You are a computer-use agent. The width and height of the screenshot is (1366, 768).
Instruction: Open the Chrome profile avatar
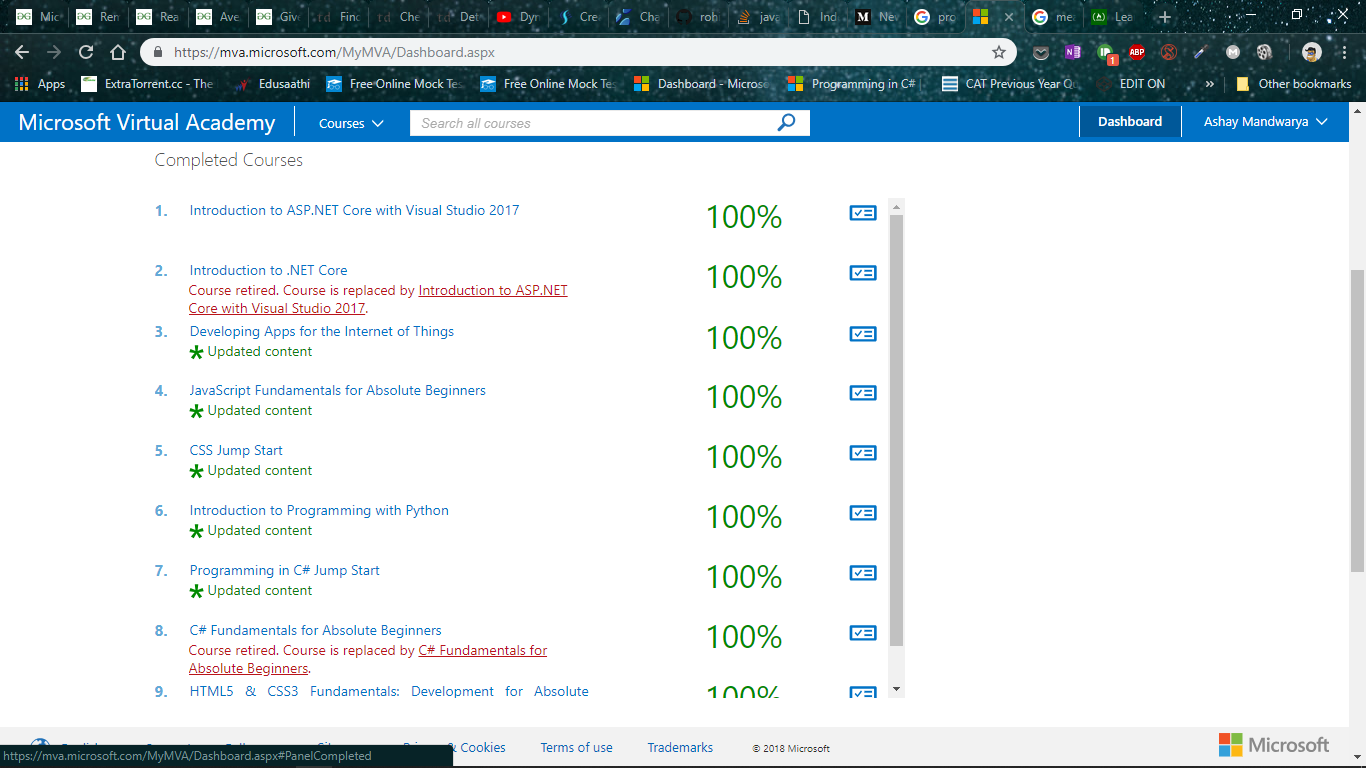1312,52
